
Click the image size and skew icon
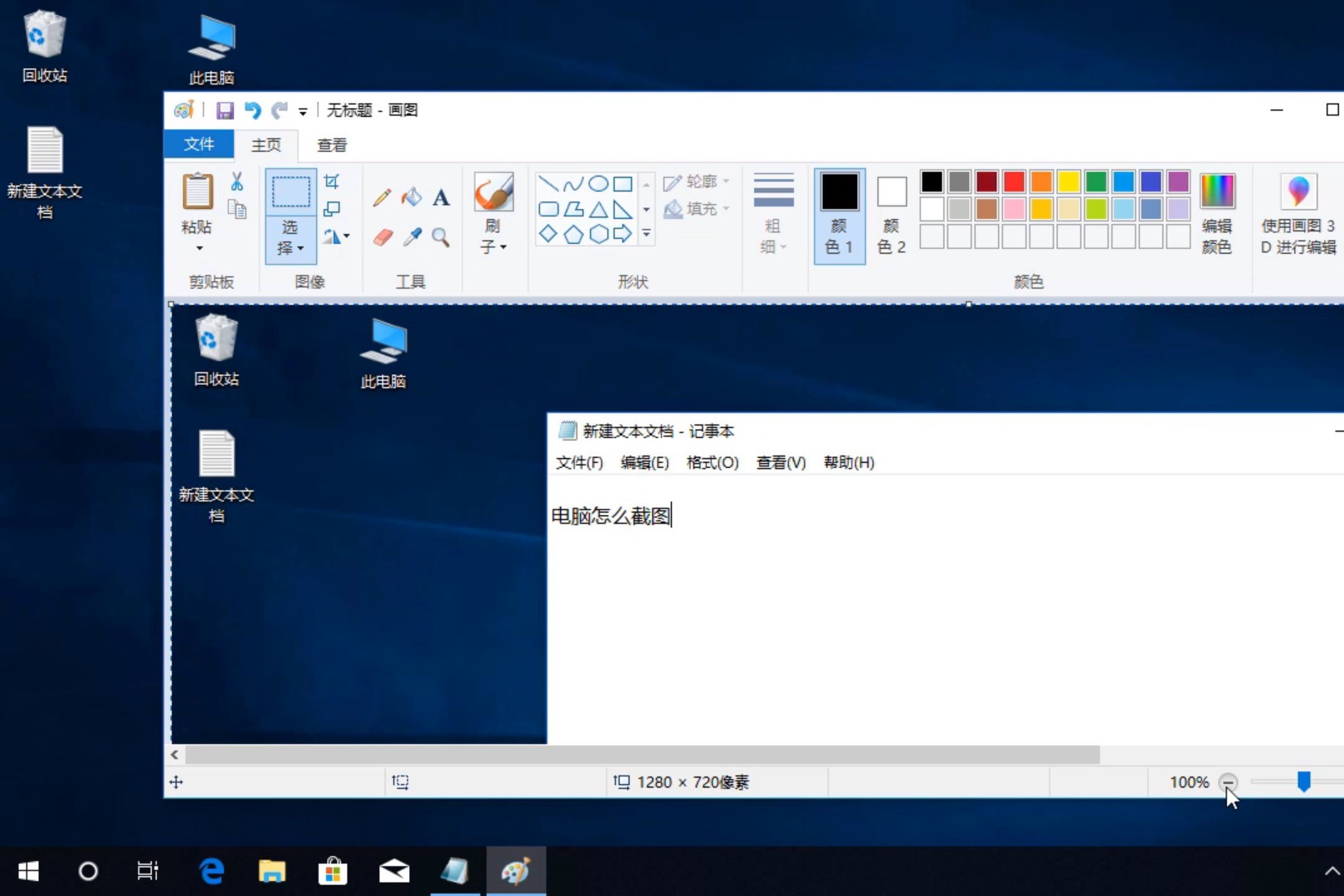(332, 209)
